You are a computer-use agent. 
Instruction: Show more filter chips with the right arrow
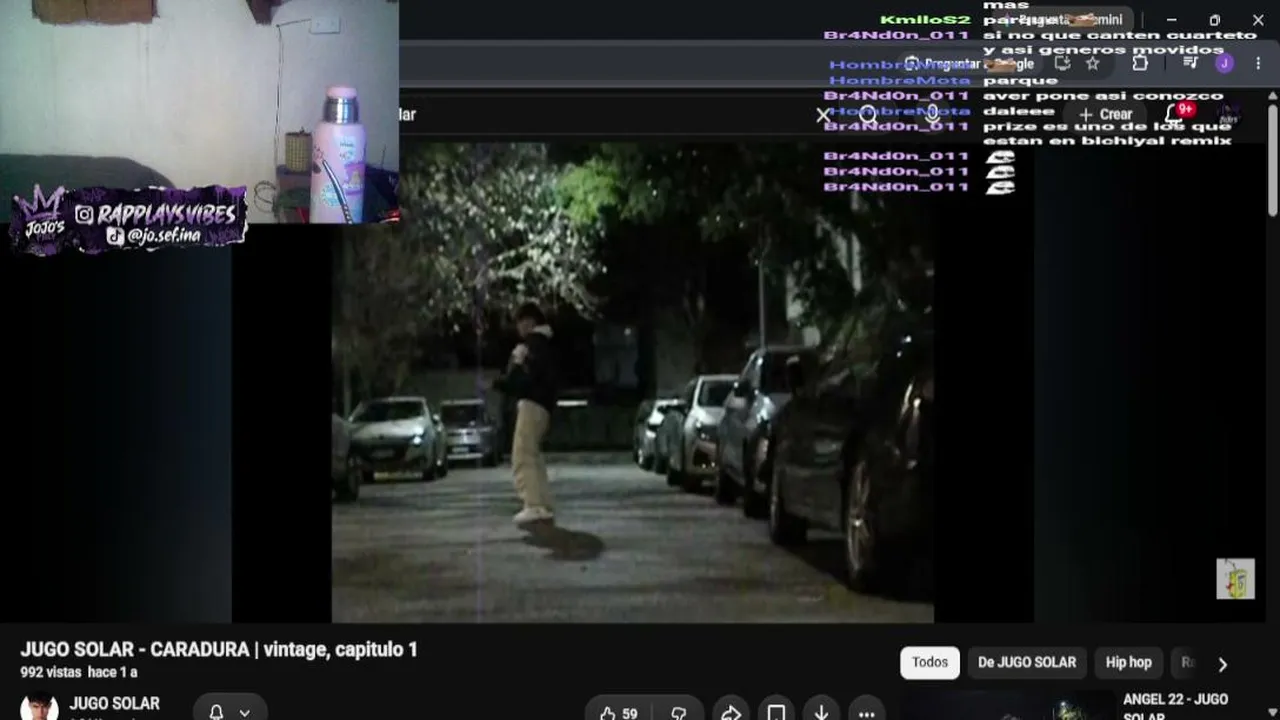pyautogui.click(x=1222, y=663)
